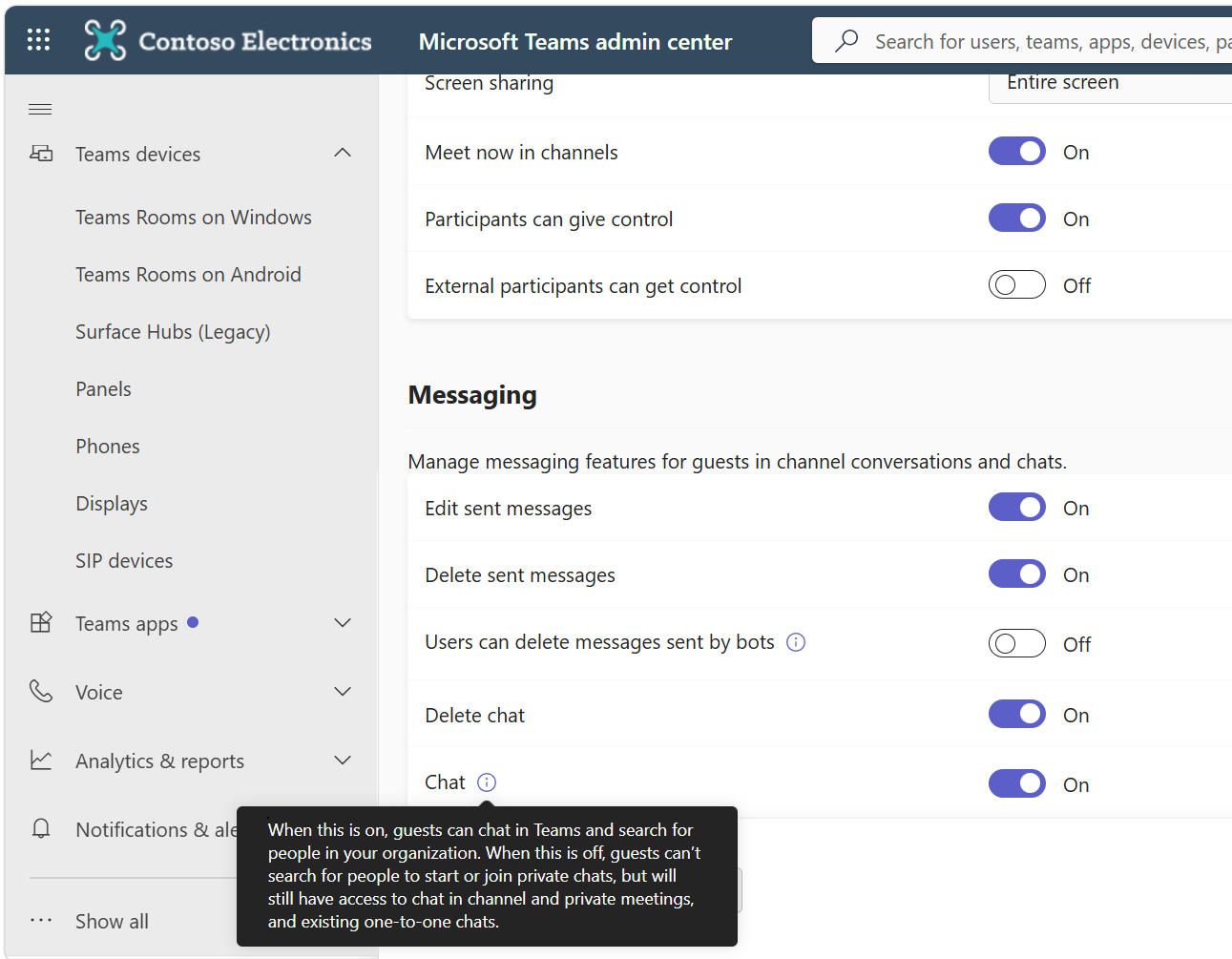Viewport: 1232px width, 959px height.
Task: Open the Panels page
Action: [x=103, y=389]
